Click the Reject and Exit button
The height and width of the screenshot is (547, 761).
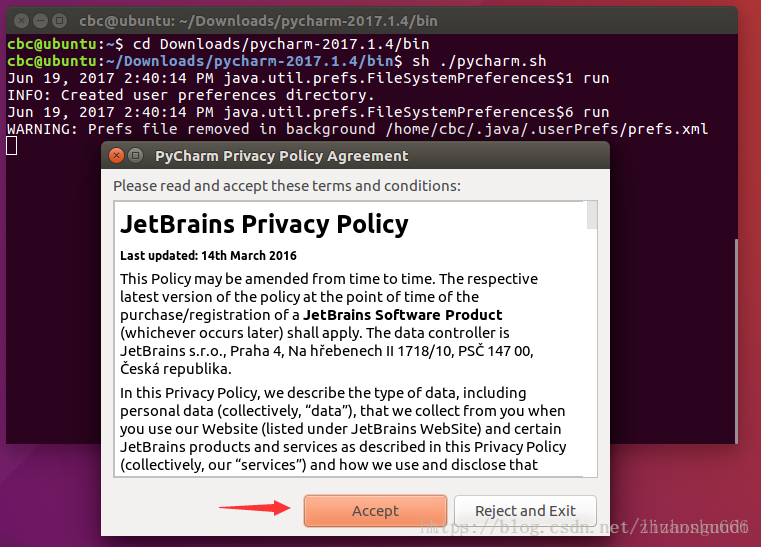[525, 511]
